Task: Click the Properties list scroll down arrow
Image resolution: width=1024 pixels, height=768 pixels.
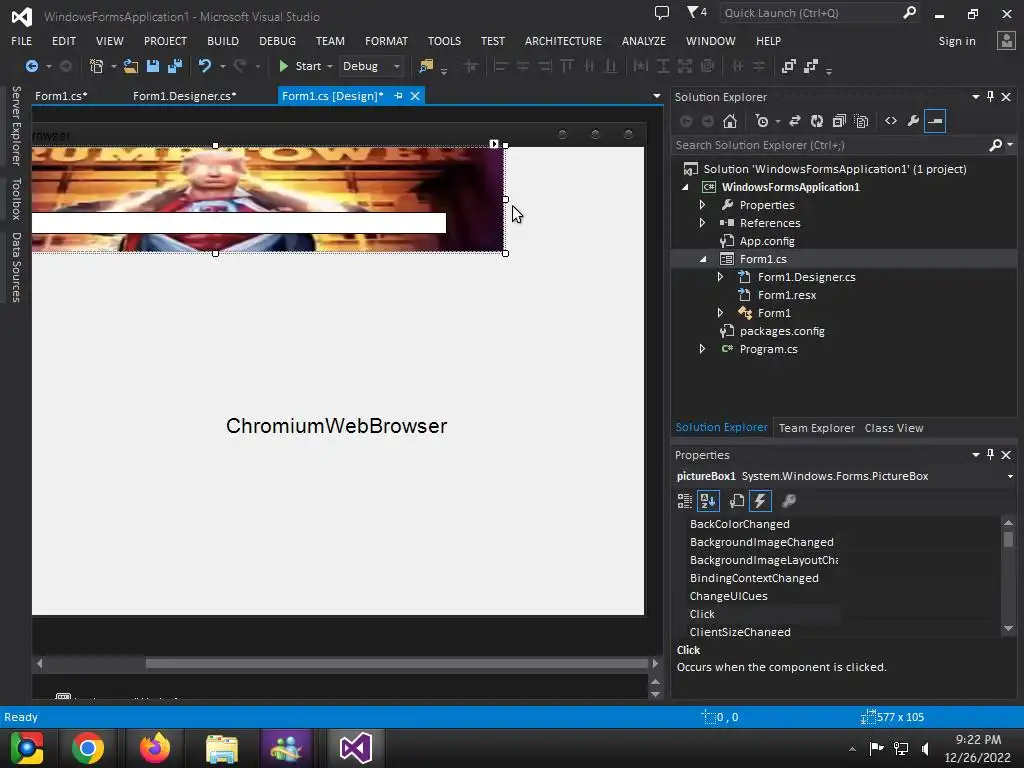Action: (x=1008, y=628)
